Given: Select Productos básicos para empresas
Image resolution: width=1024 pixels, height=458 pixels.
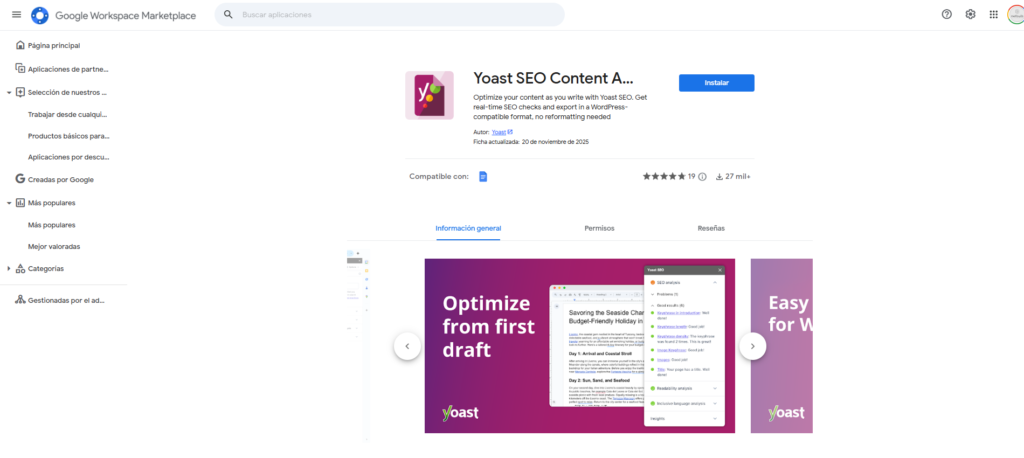Looking at the screenshot, I should (69, 137).
